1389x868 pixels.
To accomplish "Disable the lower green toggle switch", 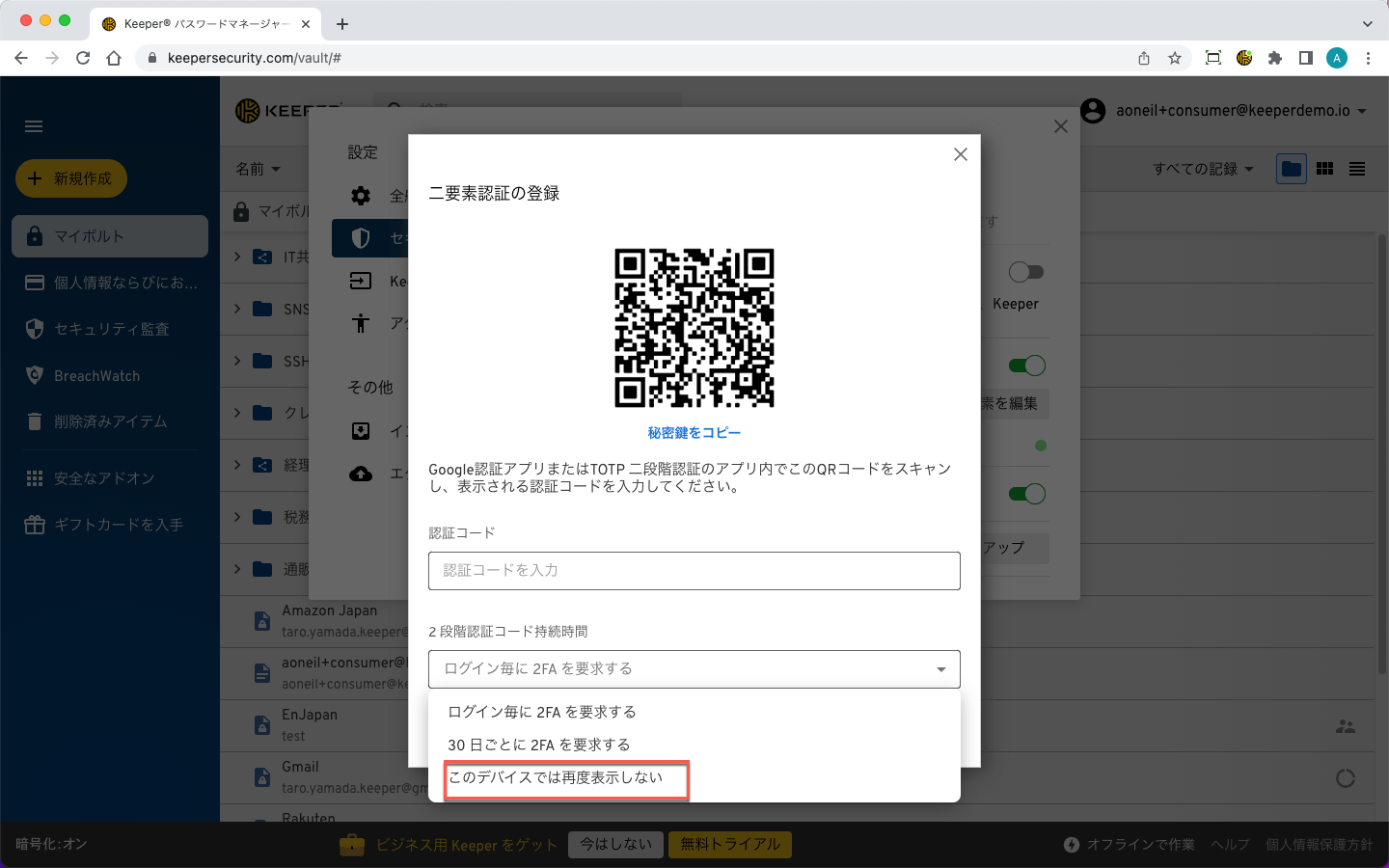I will click(x=1026, y=494).
